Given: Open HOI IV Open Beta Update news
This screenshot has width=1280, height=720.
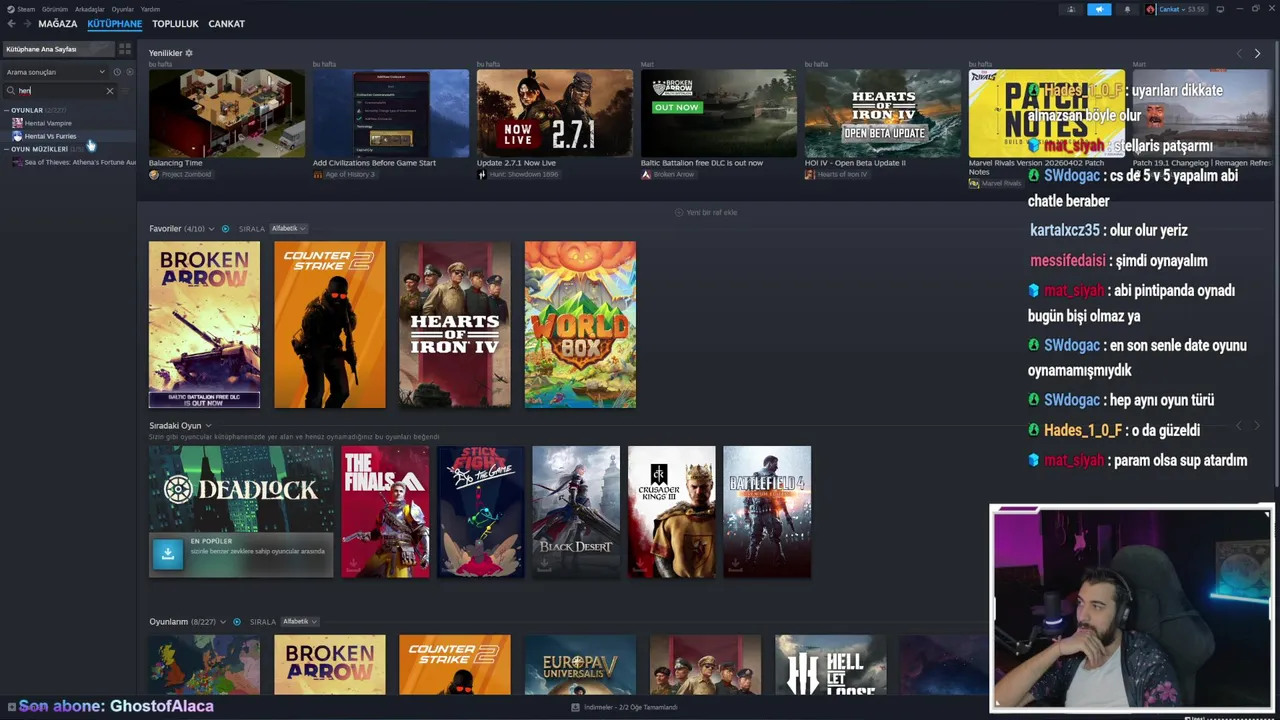Looking at the screenshot, I should pos(883,113).
